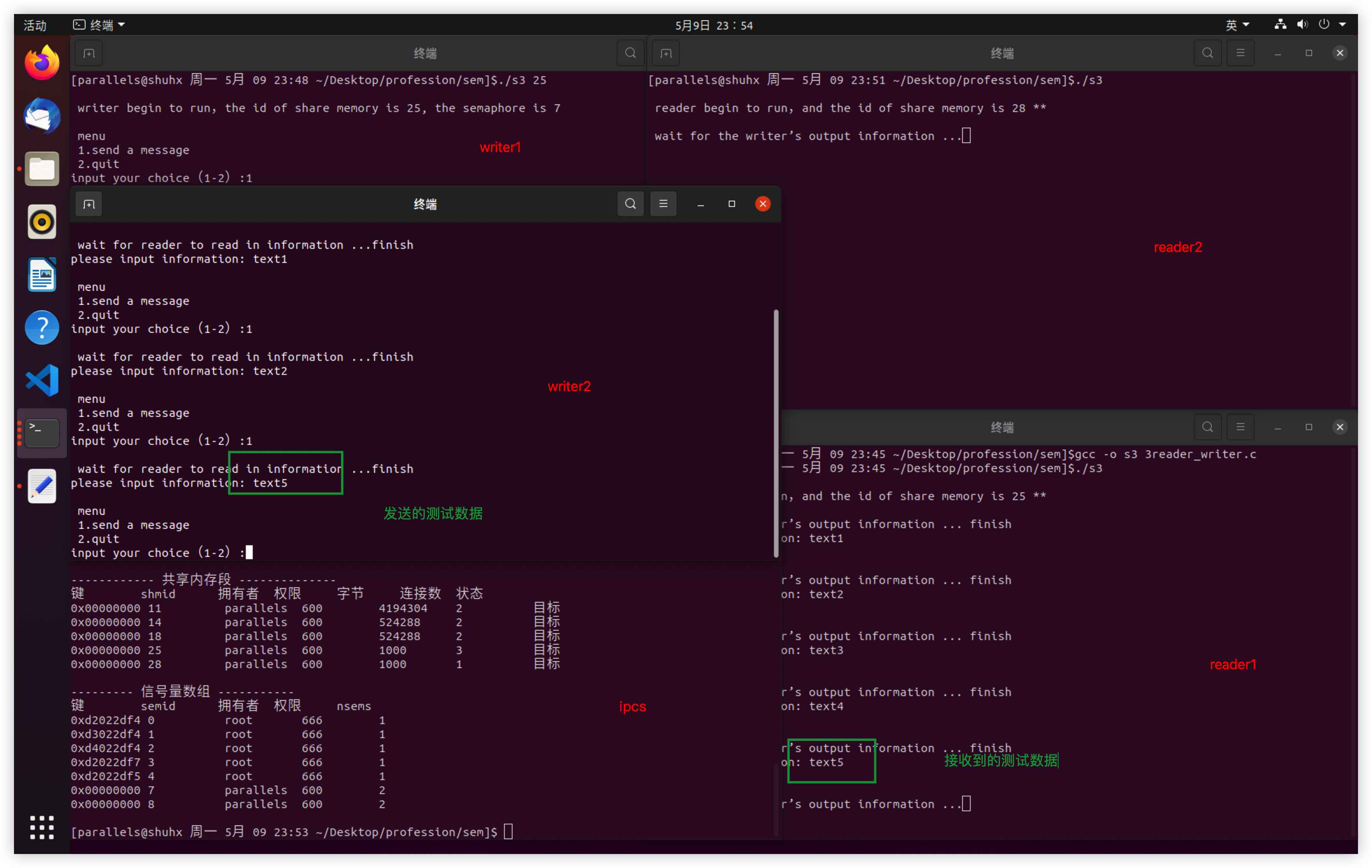
Task: Open the Text Editor dock icon
Action: [42, 486]
